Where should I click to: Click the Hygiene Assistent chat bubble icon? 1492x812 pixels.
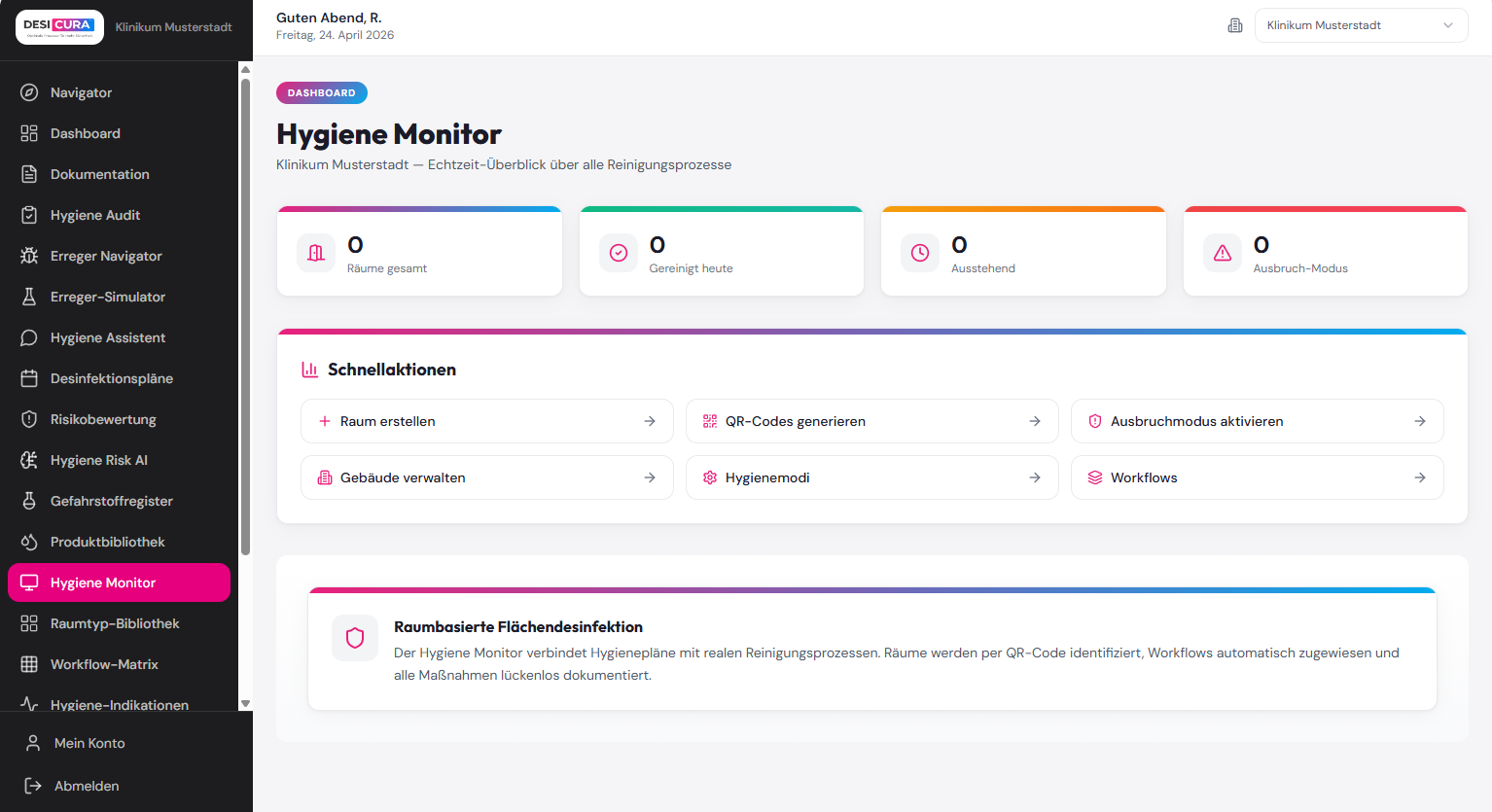pyautogui.click(x=29, y=337)
